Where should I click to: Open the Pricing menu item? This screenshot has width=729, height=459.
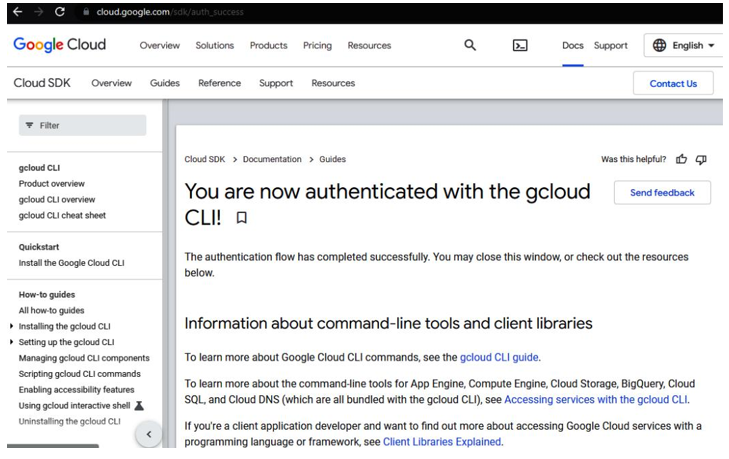click(317, 46)
